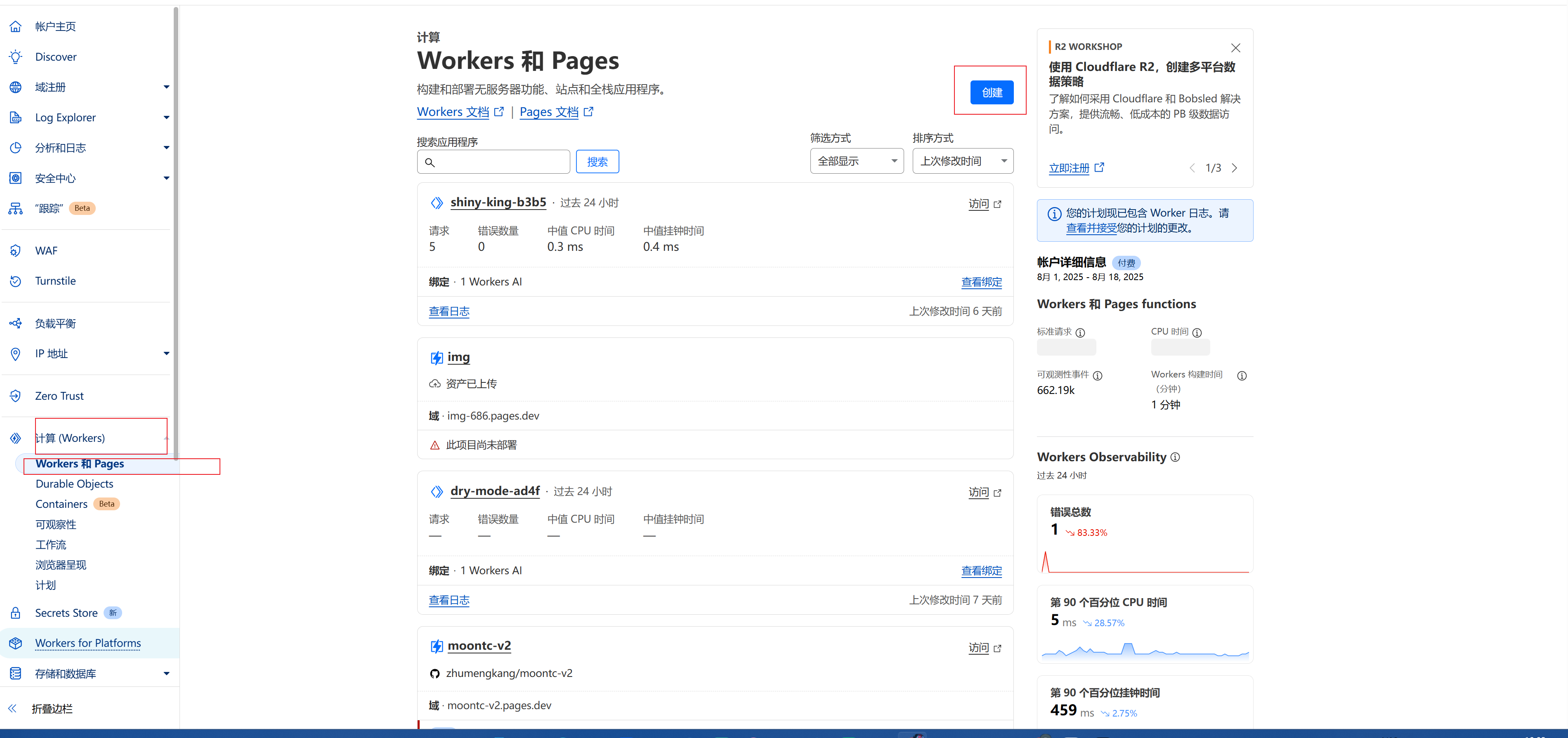
Task: Open 浏览器呈现 submenu item
Action: (x=61, y=565)
